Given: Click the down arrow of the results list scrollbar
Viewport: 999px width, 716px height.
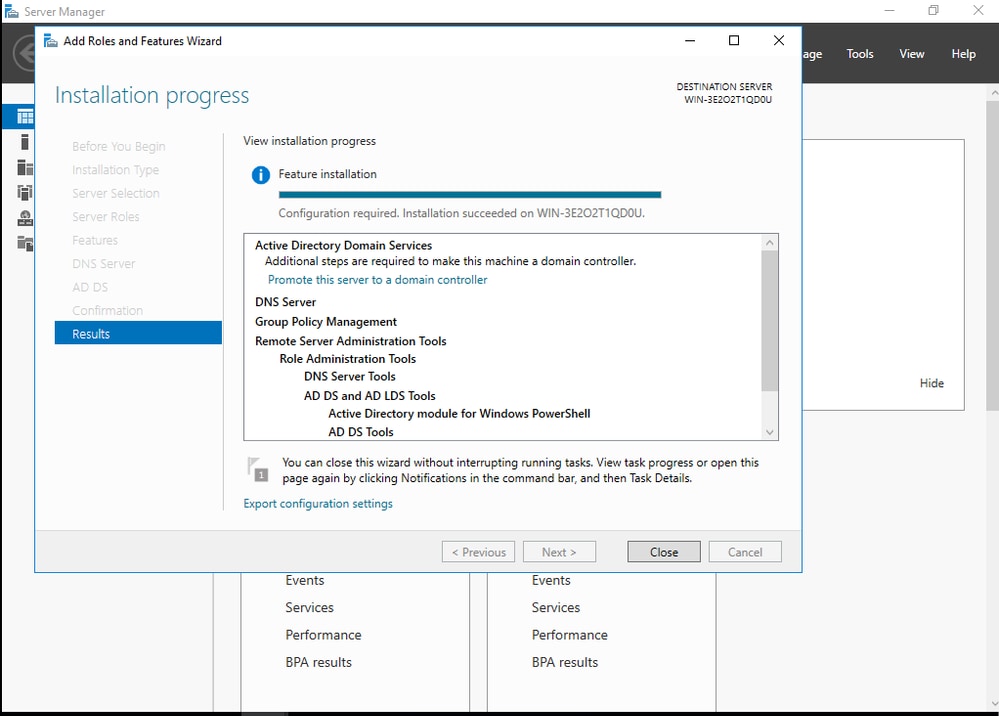Looking at the screenshot, I should pos(770,433).
